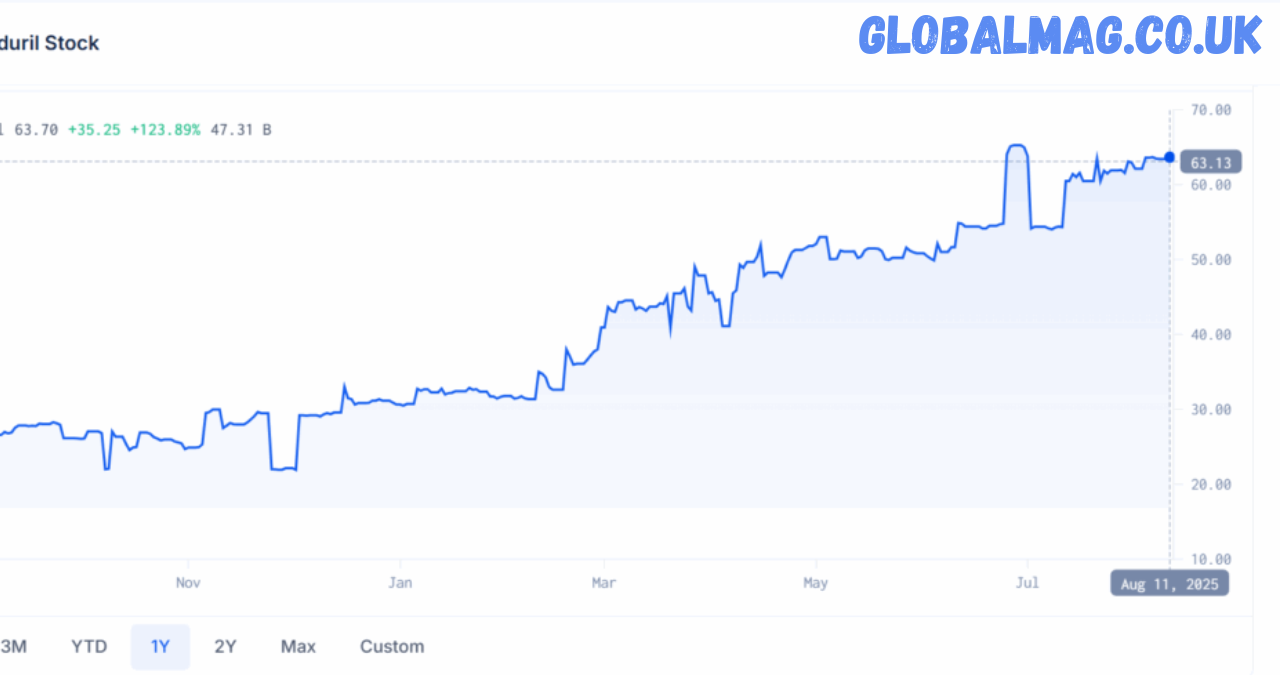
Task: Click the Jul label on the time axis
Action: coord(1027,582)
